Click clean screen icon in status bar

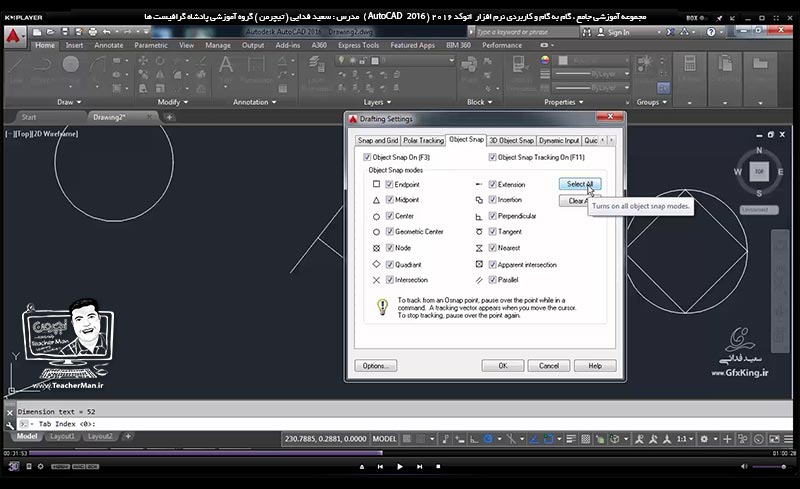[x=774, y=439]
